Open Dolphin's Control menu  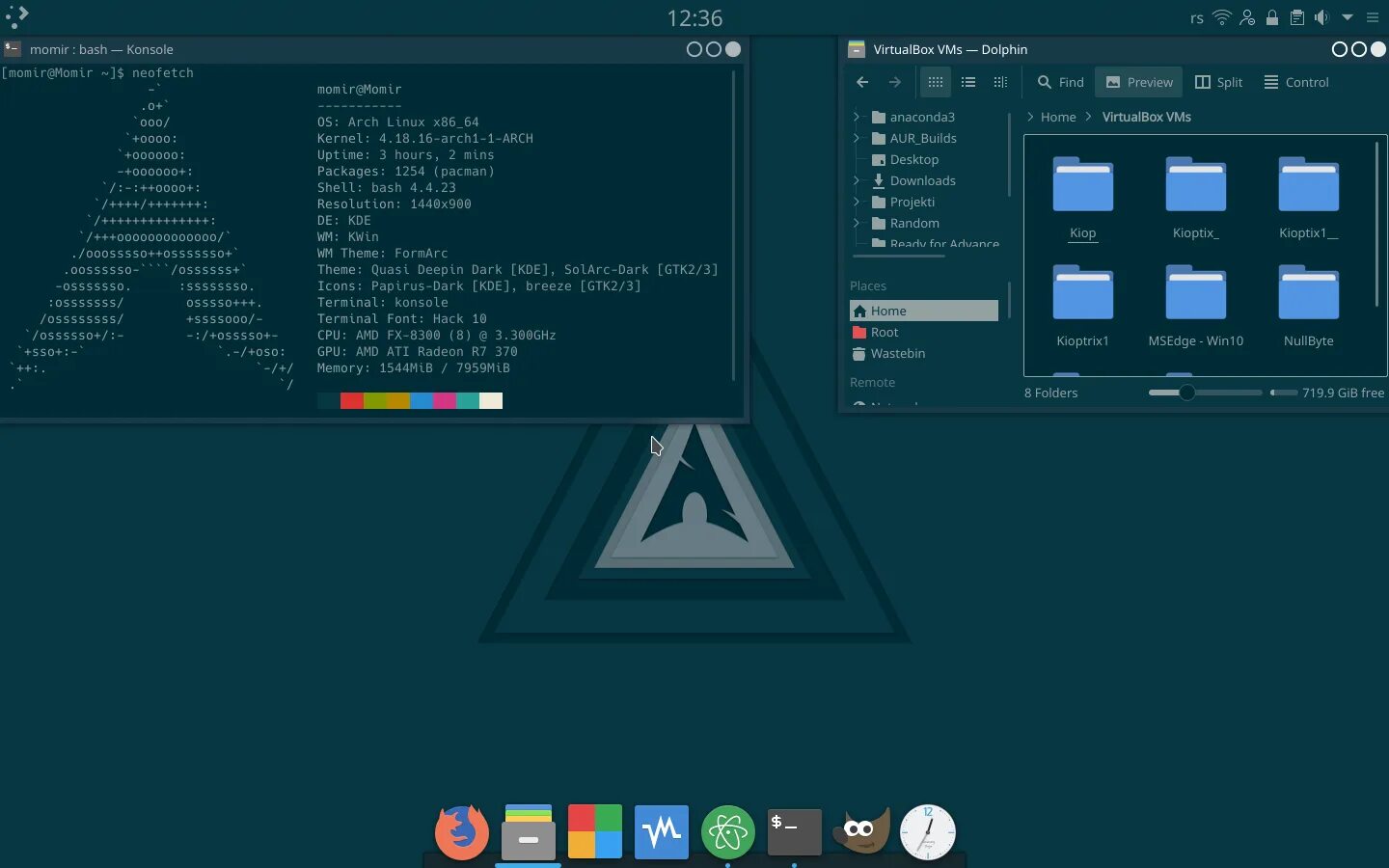point(1296,82)
